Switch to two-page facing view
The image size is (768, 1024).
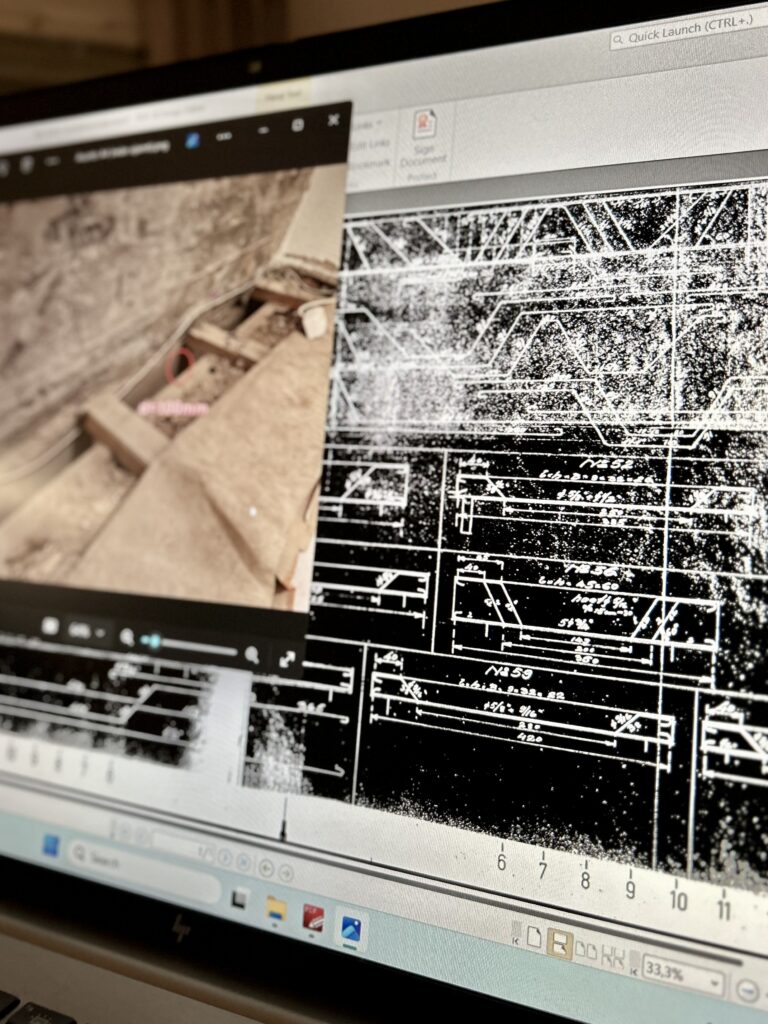coord(586,951)
